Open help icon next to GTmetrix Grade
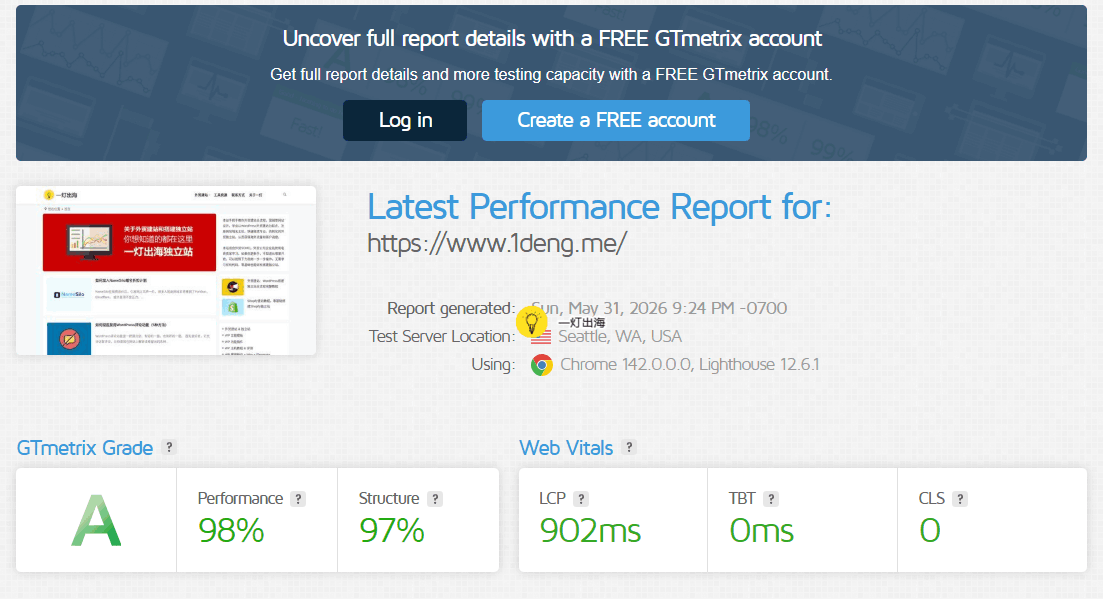 (x=169, y=447)
